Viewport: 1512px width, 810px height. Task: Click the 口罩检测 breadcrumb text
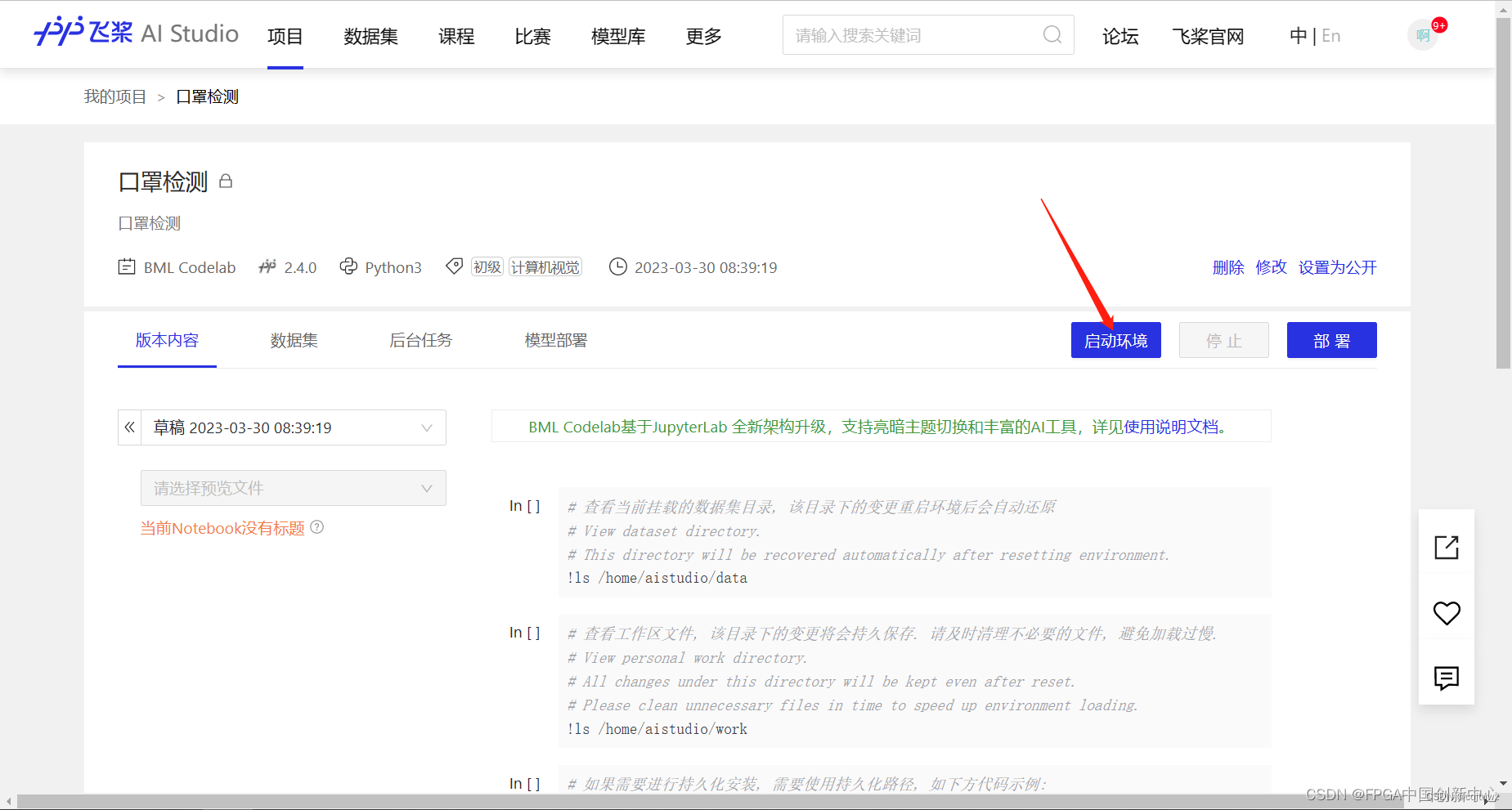(x=207, y=96)
